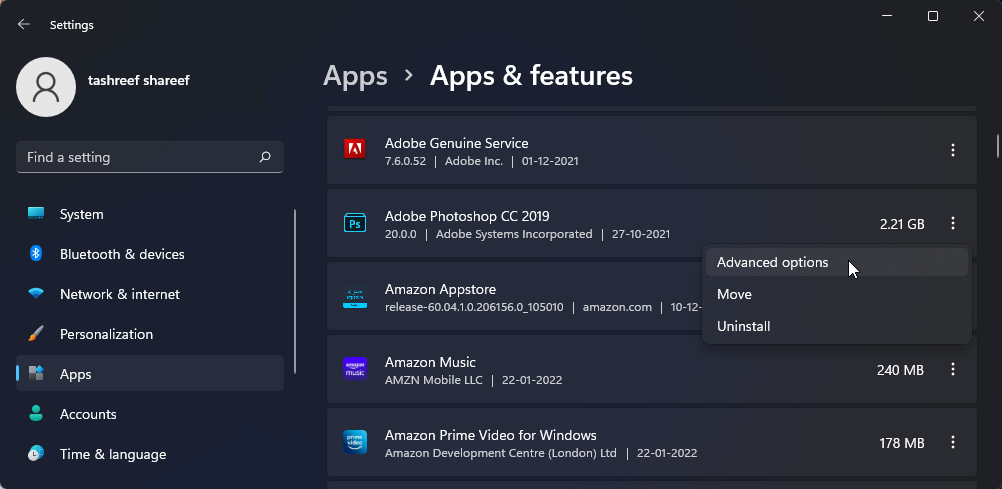Open Bluetooth & devices settings

[x=150, y=254]
